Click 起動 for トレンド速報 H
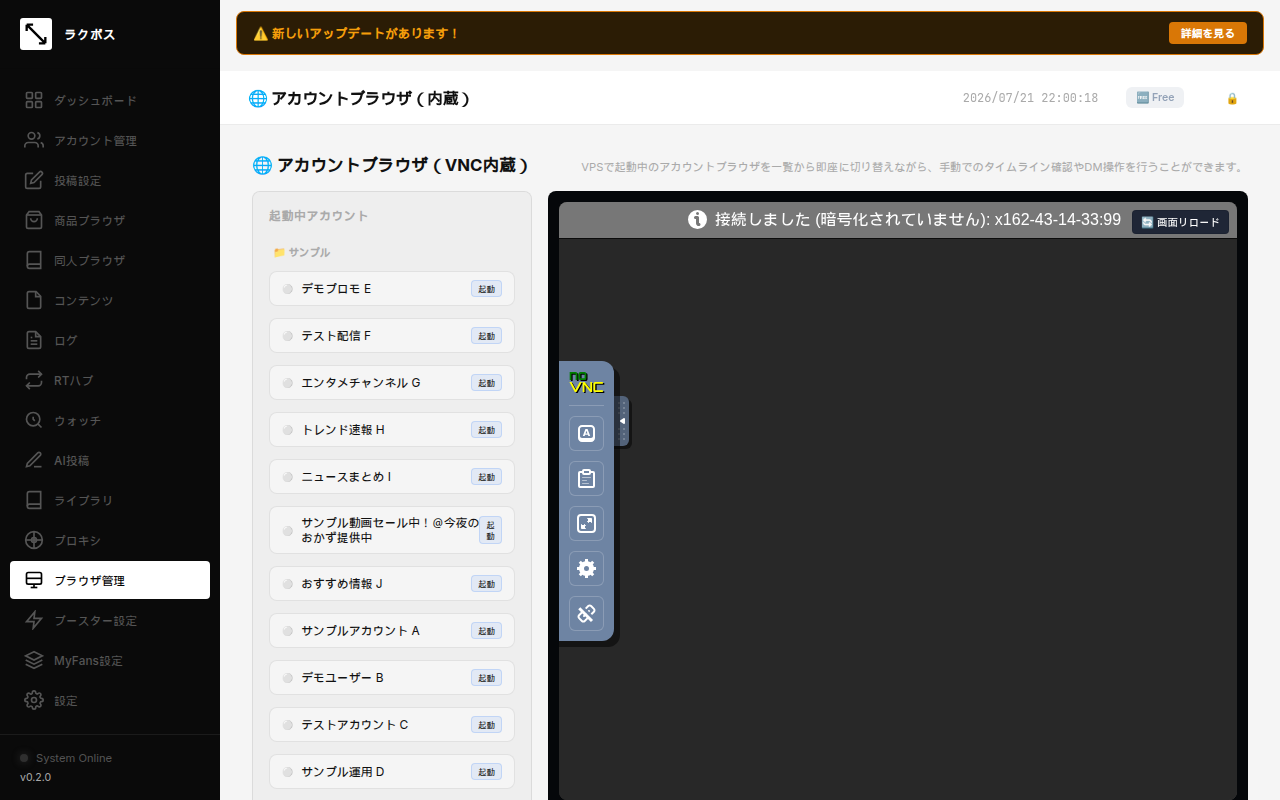Image resolution: width=1280 pixels, height=800 pixels. (x=487, y=430)
